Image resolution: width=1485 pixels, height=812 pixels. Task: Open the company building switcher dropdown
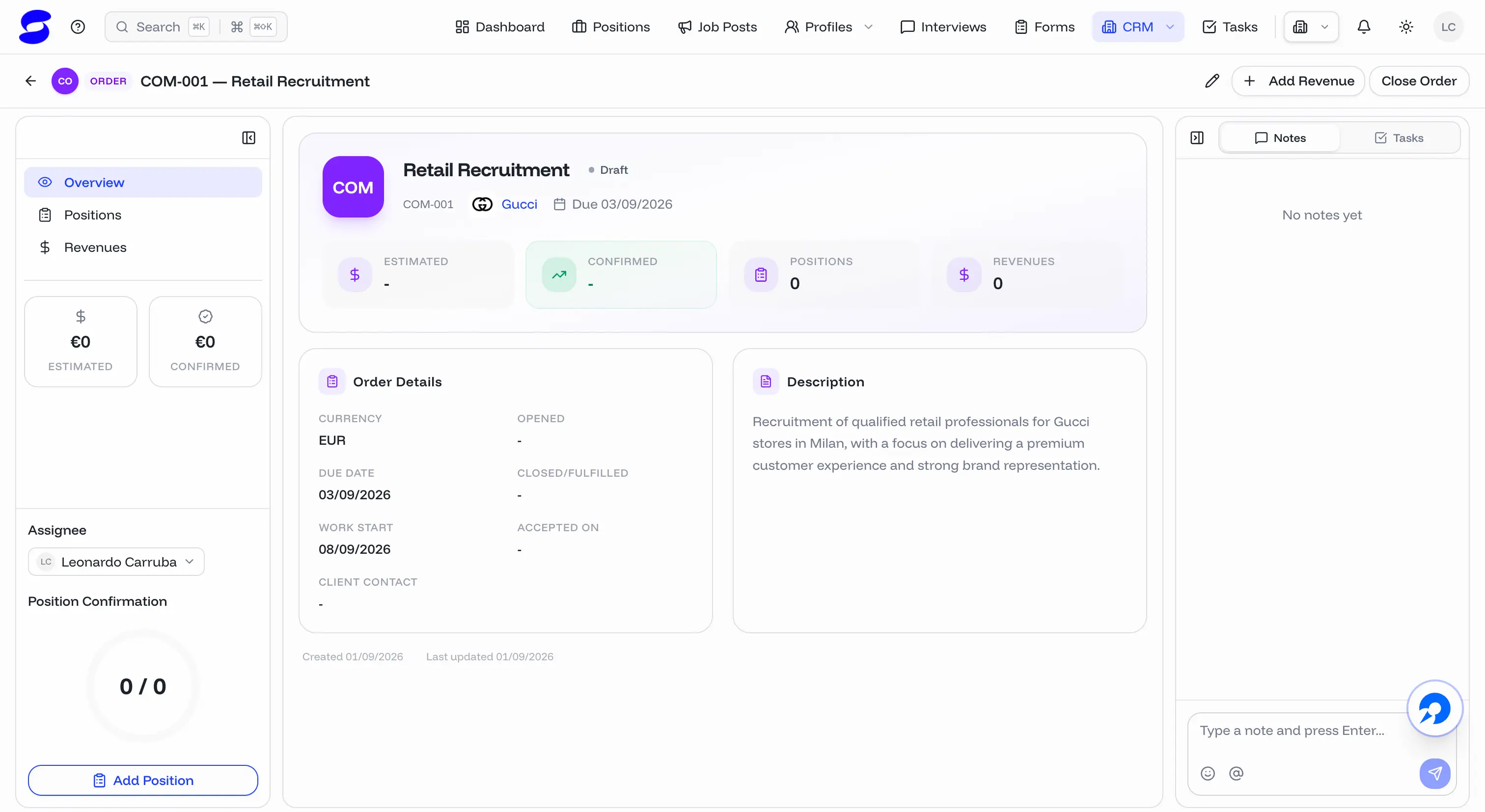click(1311, 27)
